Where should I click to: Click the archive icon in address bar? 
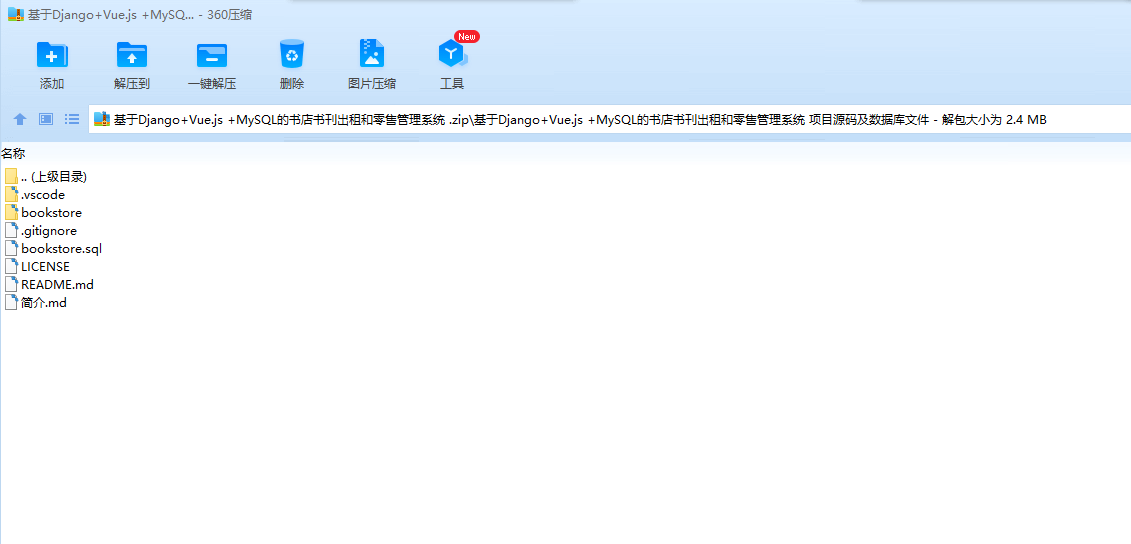(x=102, y=119)
